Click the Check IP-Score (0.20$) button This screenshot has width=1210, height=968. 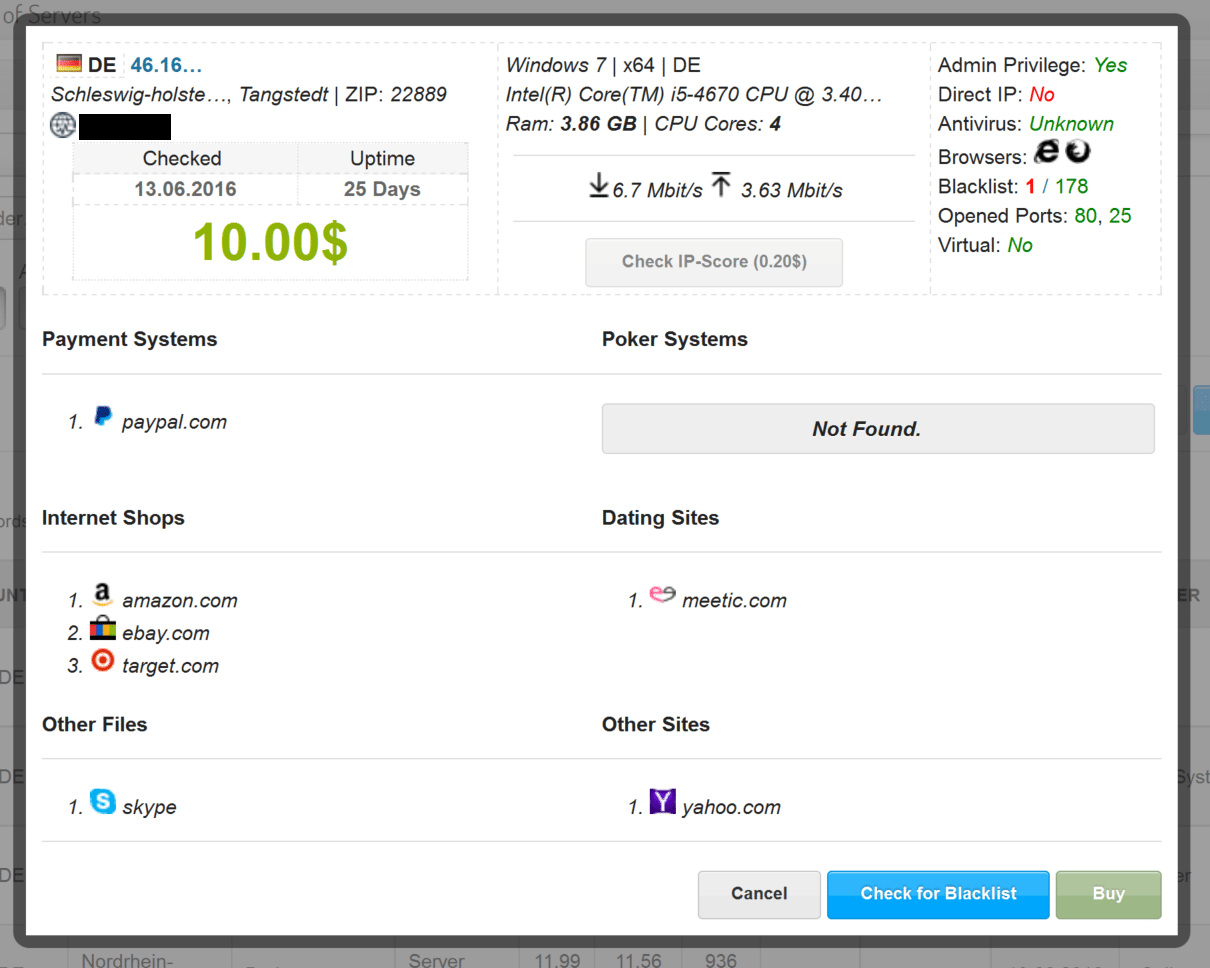[x=714, y=262]
